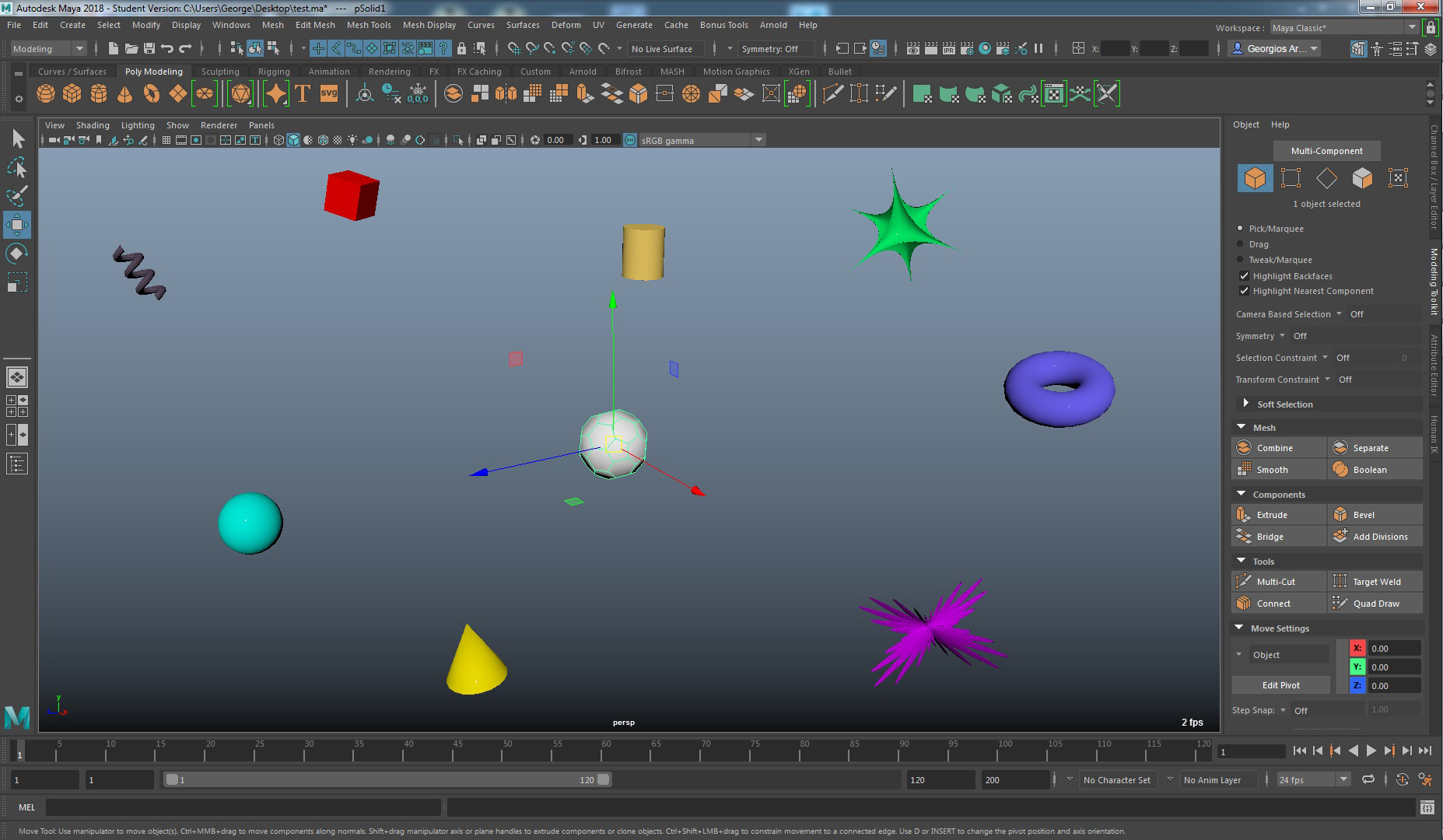
Task: Toggle the X axis move constraint
Action: 1357,648
